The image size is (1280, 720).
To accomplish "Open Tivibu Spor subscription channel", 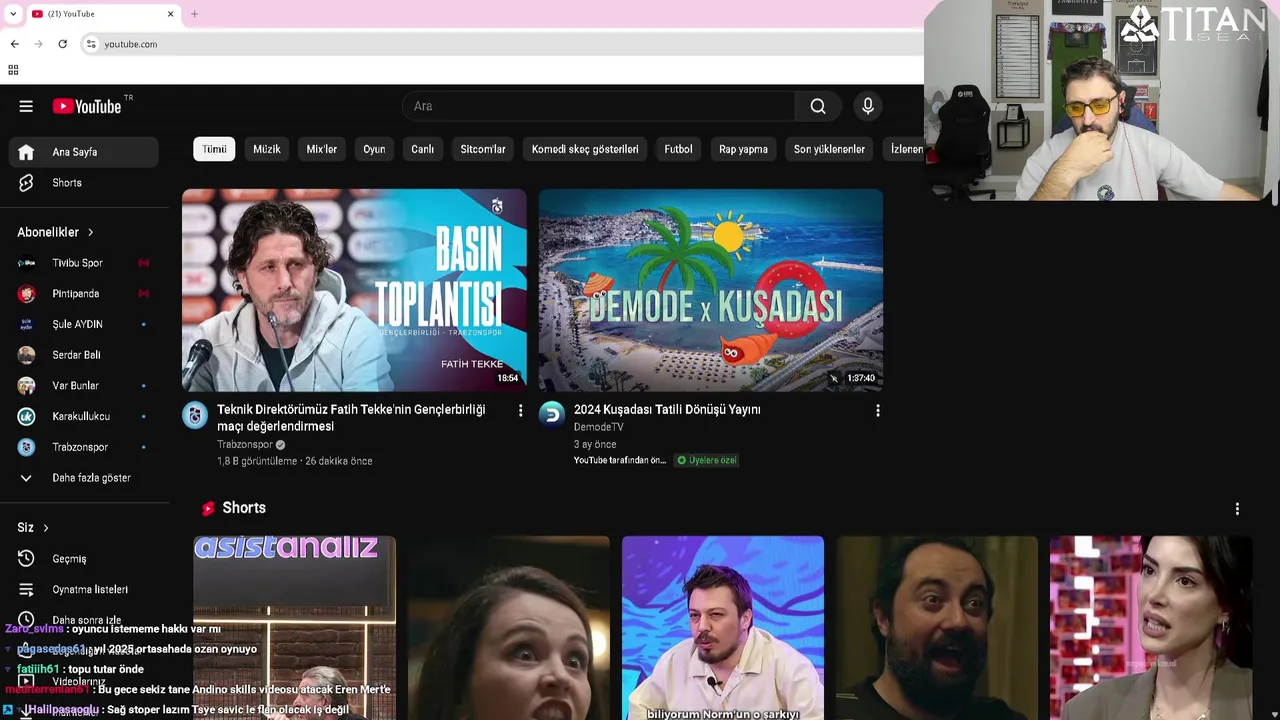I will click(84, 263).
